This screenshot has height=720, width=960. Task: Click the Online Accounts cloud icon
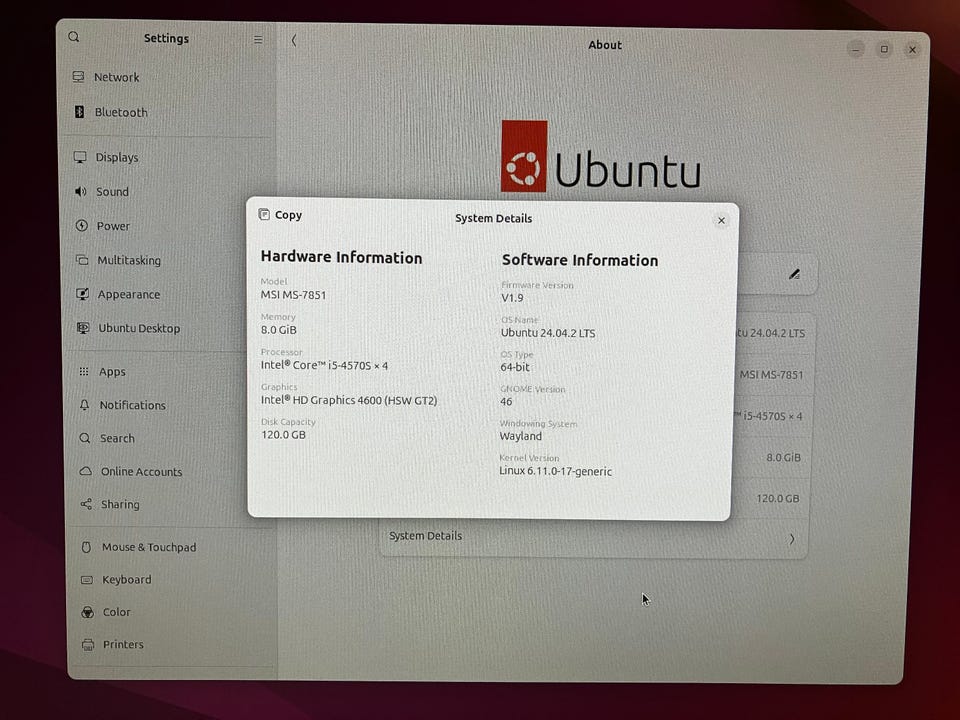[86, 471]
